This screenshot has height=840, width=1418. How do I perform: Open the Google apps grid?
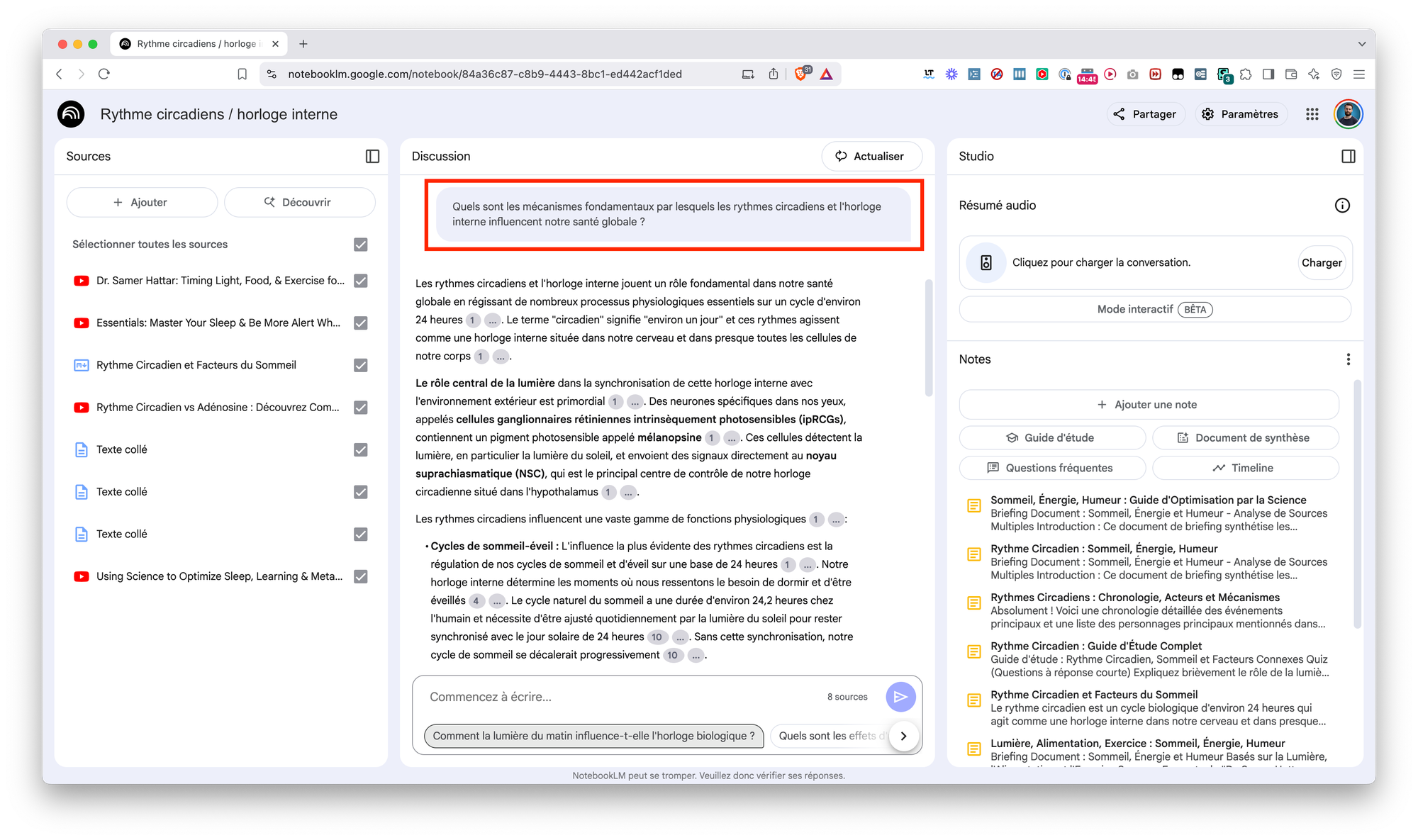[1312, 114]
